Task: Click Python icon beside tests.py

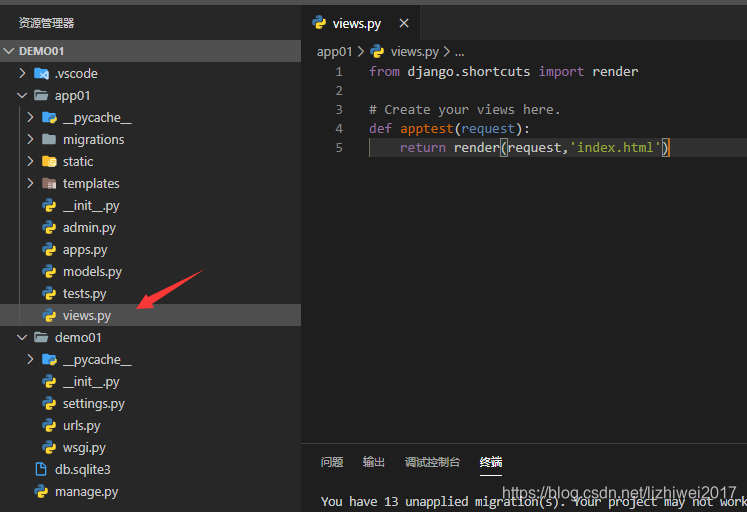Action: tap(49, 293)
